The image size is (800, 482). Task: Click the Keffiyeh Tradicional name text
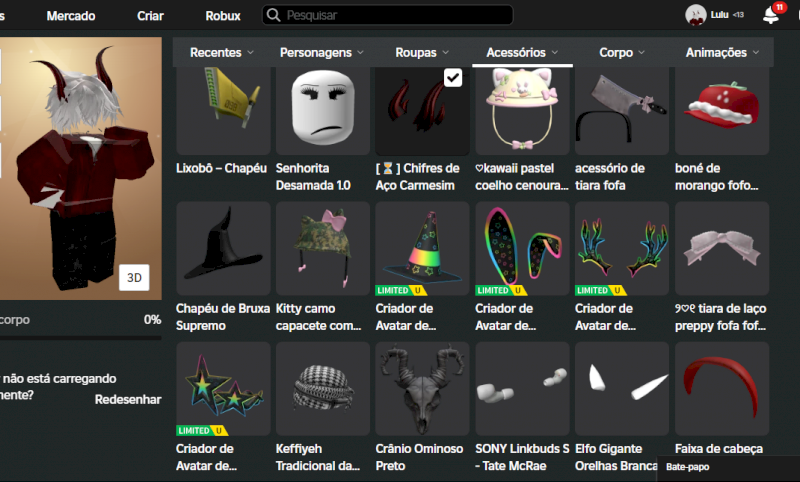tap(318, 457)
